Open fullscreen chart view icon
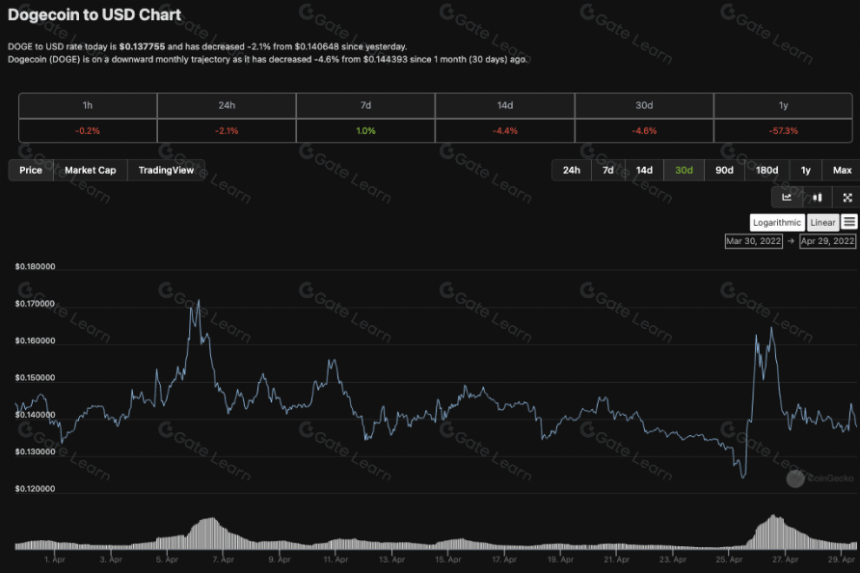860x573 pixels. pos(847,197)
